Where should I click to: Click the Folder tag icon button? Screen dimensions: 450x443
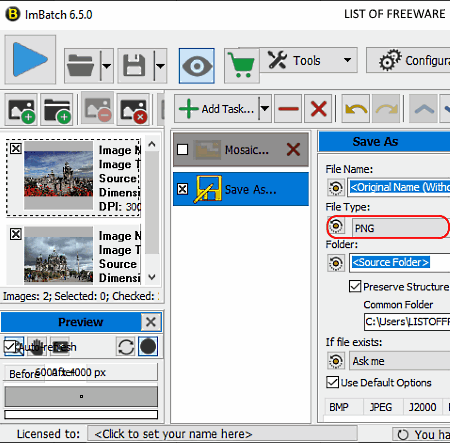pos(336,263)
